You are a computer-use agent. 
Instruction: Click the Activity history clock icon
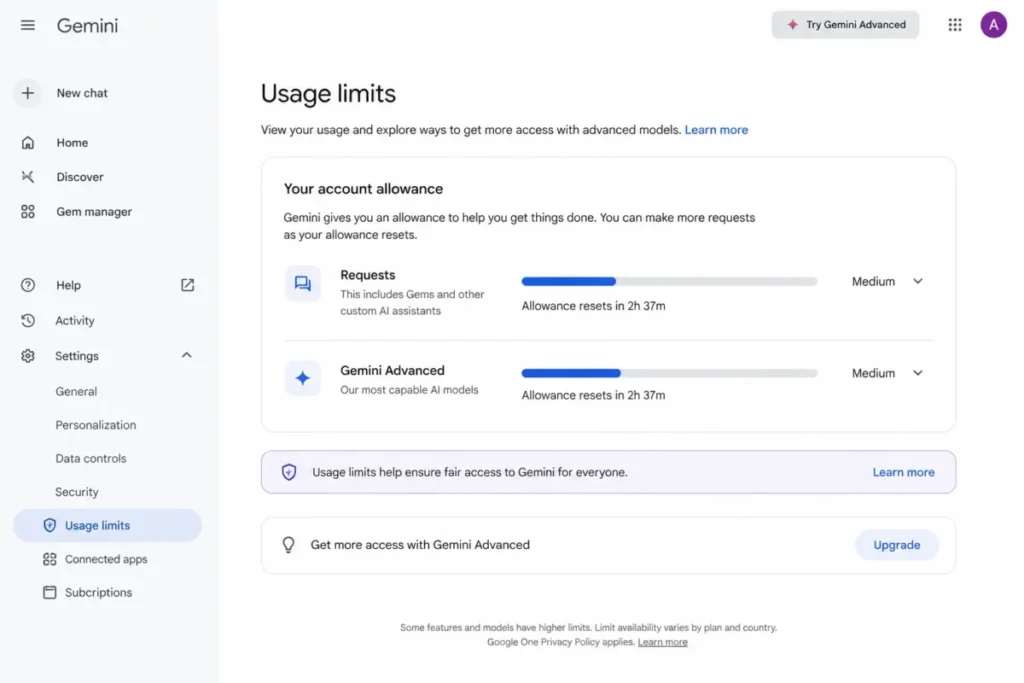tap(27, 321)
